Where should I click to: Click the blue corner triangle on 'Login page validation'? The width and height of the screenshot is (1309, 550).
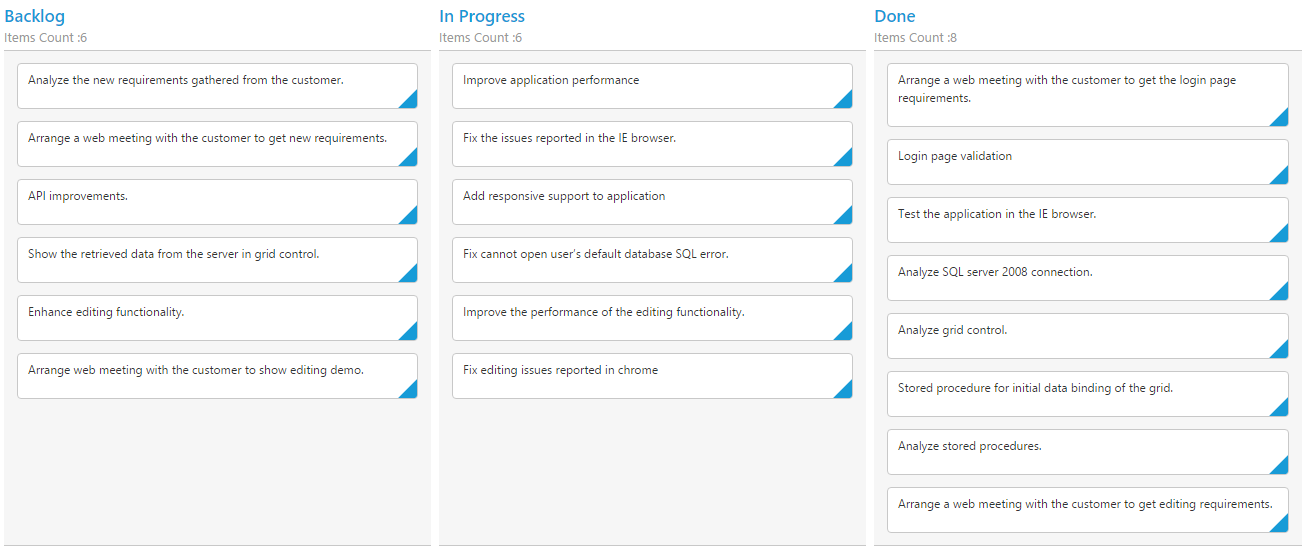pyautogui.click(x=1282, y=178)
